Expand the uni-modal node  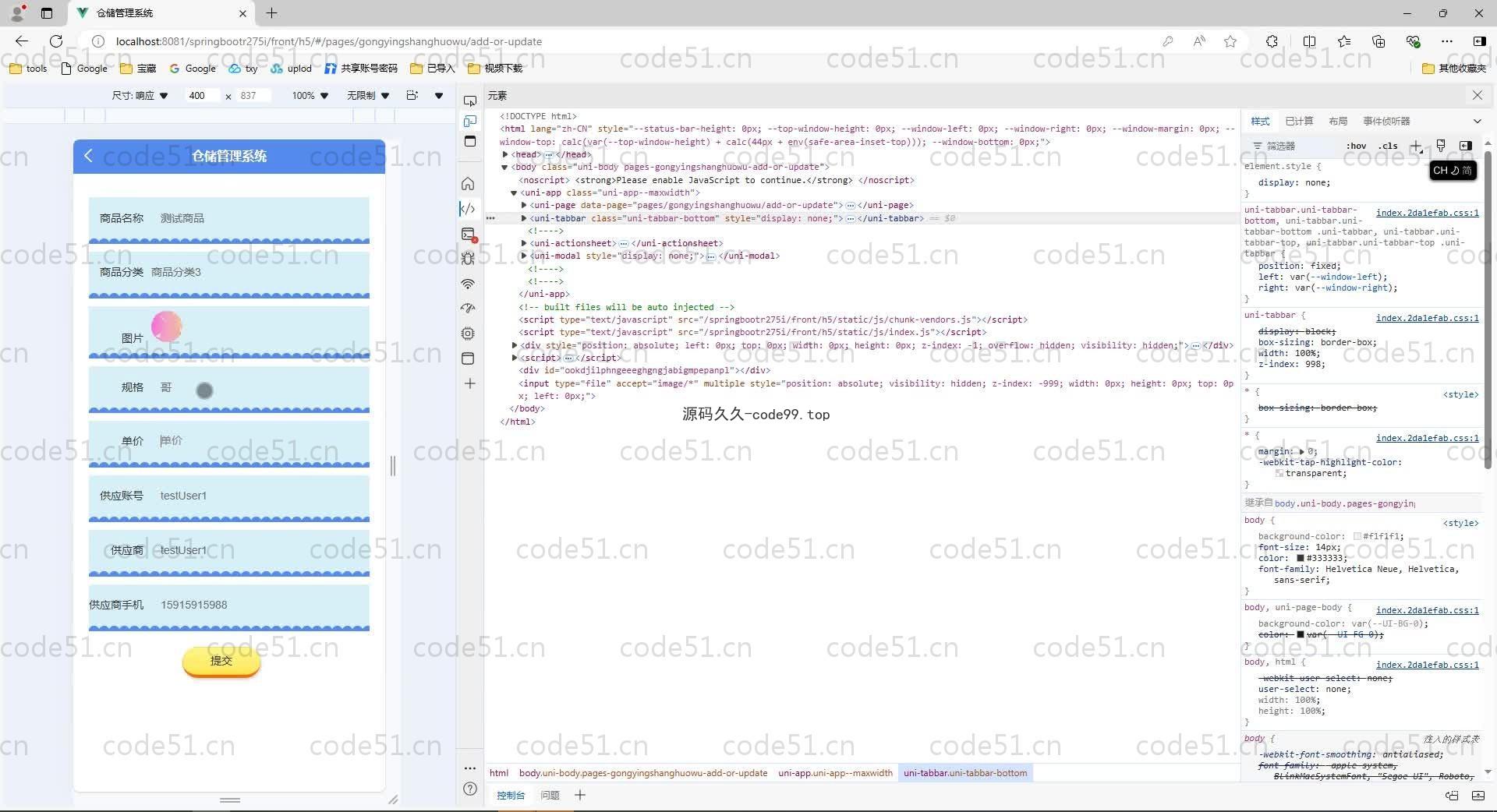[524, 256]
